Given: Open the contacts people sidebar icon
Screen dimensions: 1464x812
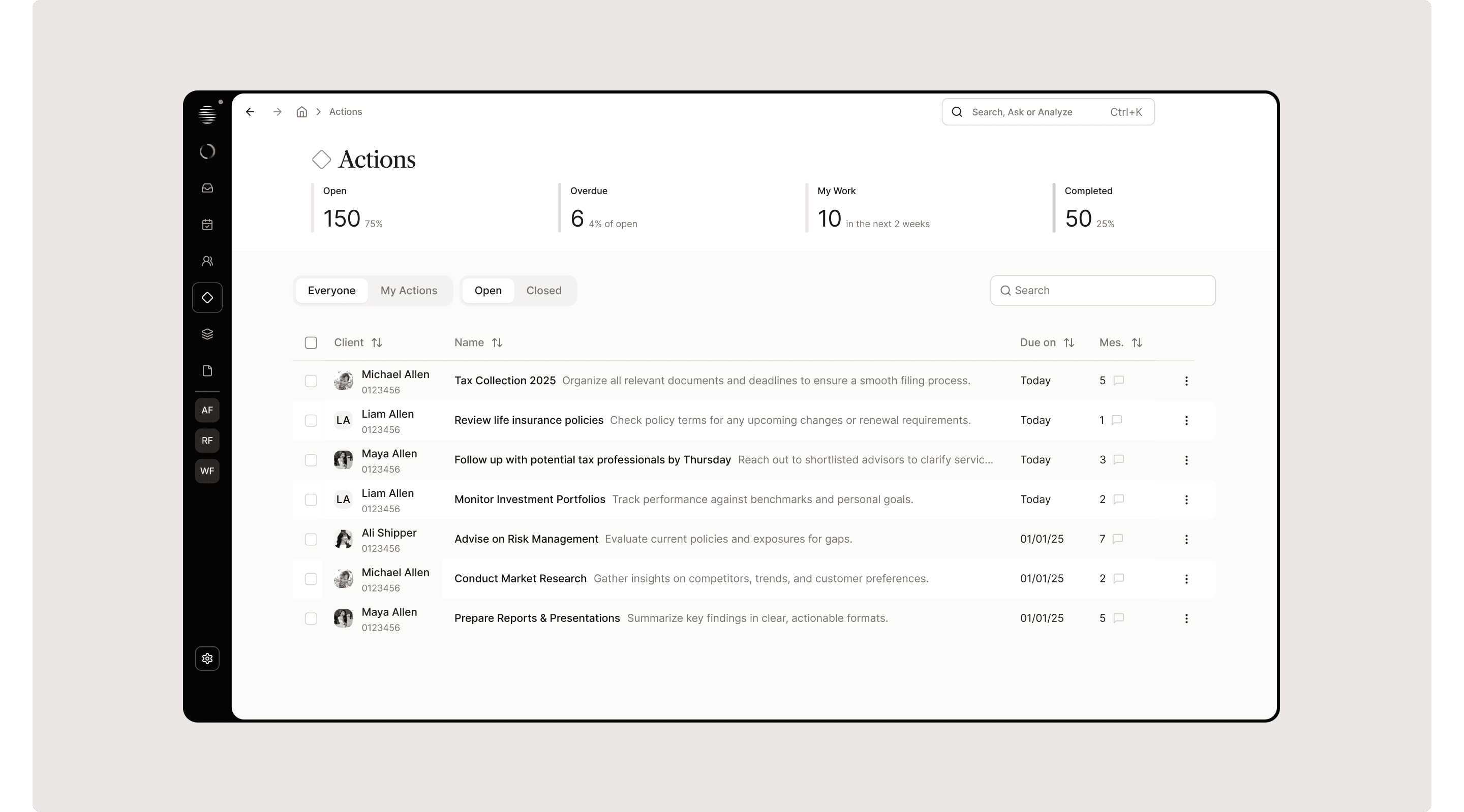Looking at the screenshot, I should [207, 261].
